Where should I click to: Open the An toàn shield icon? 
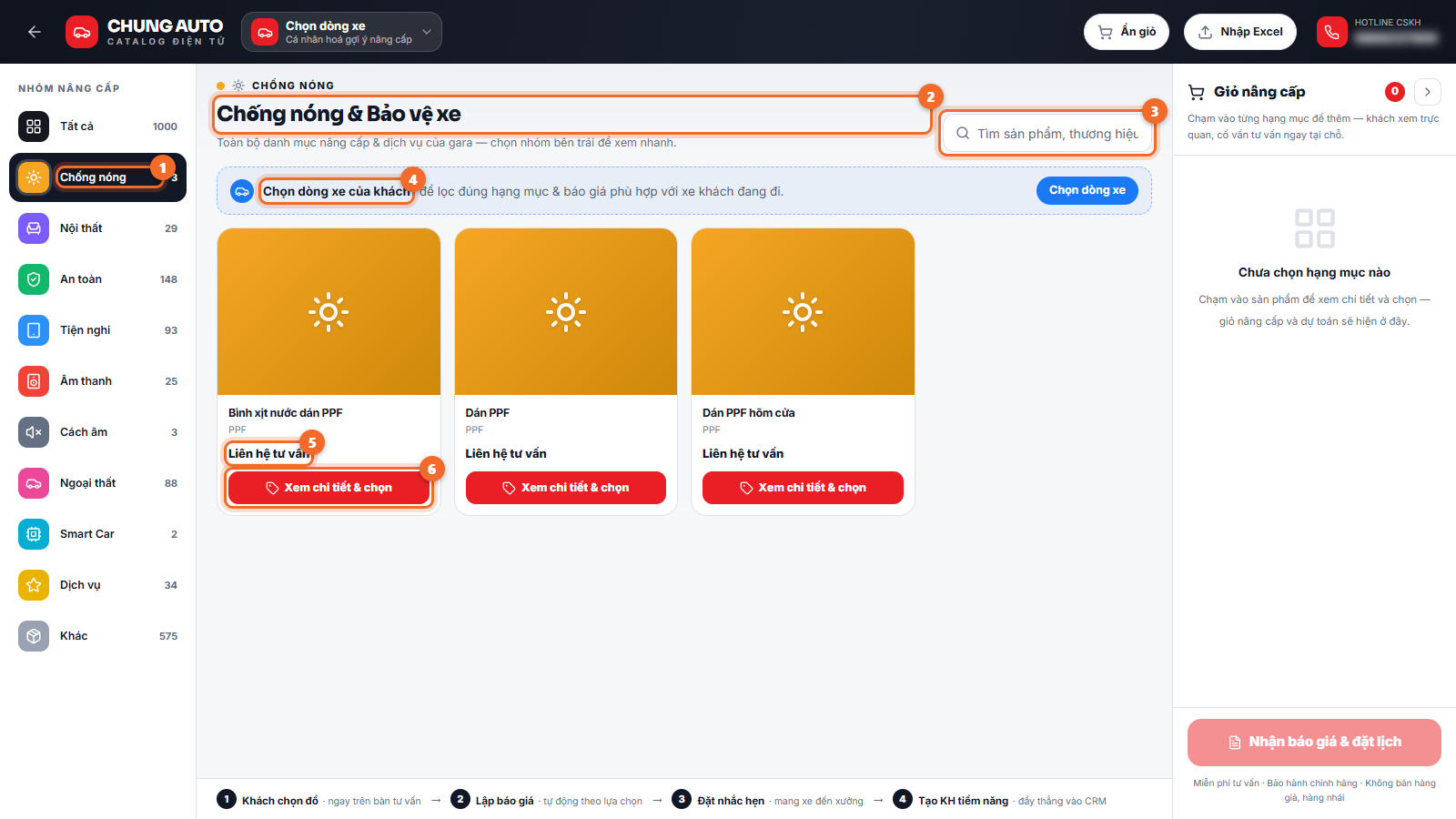(34, 279)
